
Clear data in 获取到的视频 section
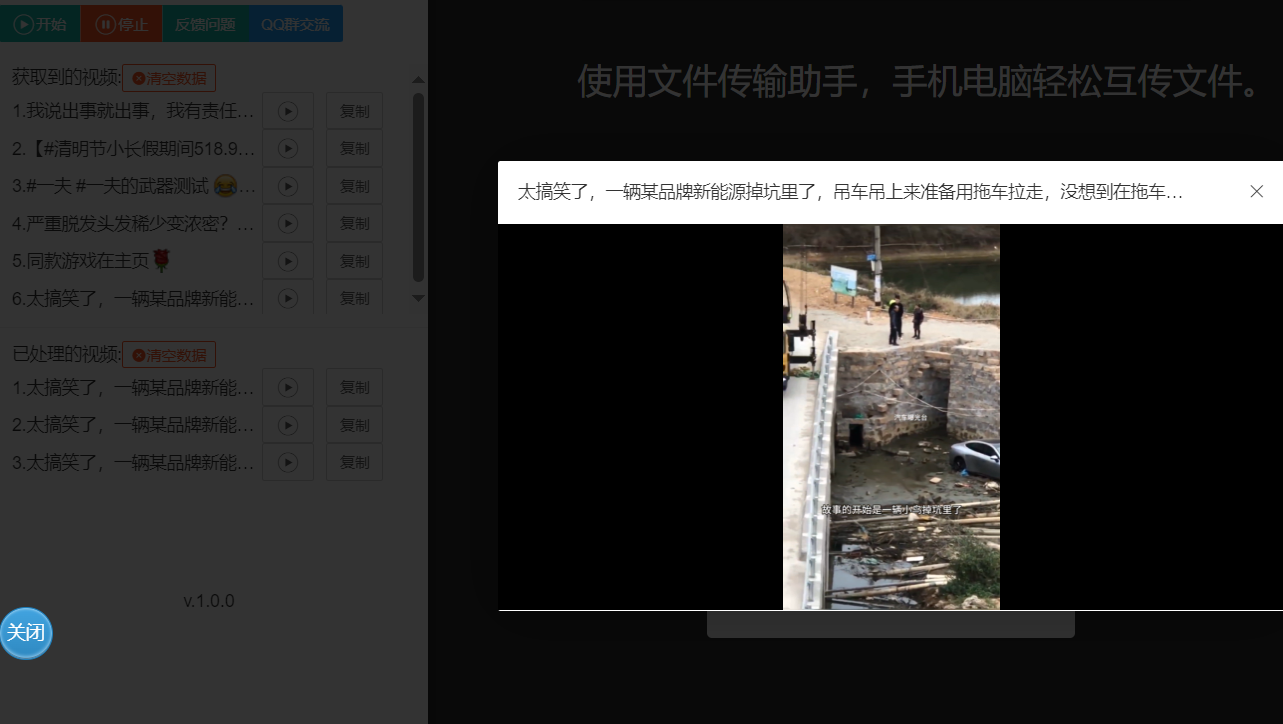point(169,78)
